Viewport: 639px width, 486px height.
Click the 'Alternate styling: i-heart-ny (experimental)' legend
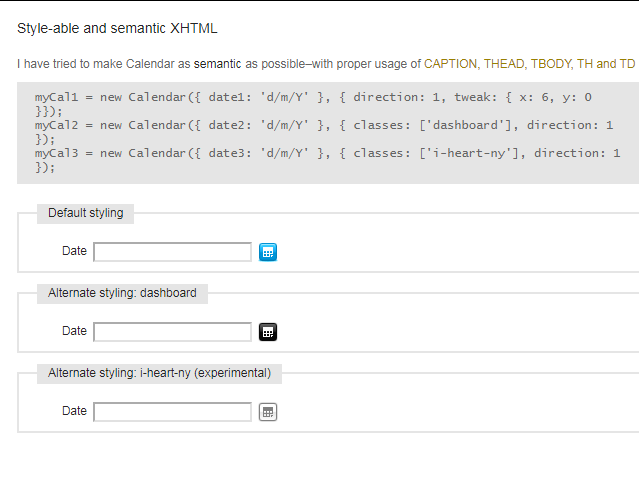pyautogui.click(x=159, y=373)
